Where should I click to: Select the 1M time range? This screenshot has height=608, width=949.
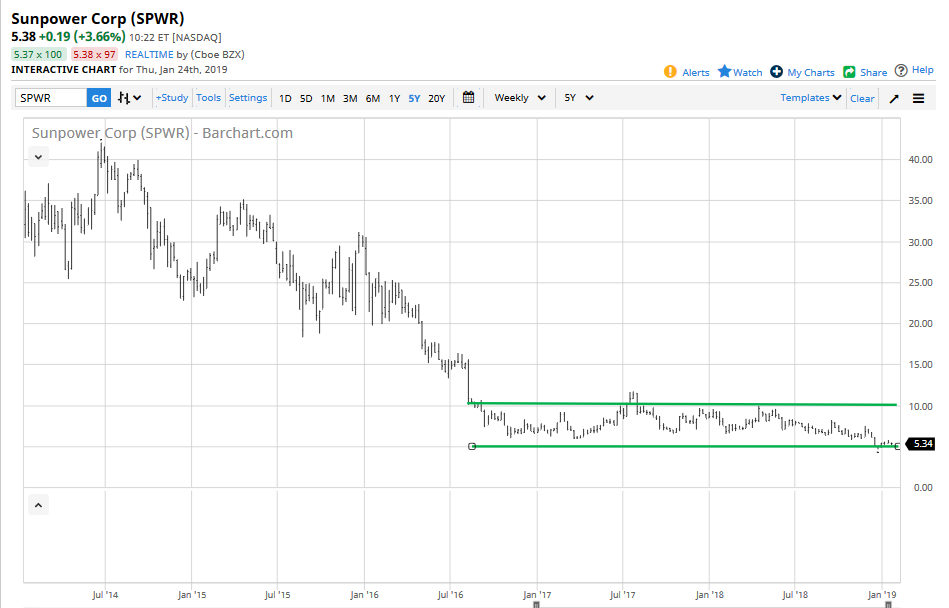tap(328, 99)
